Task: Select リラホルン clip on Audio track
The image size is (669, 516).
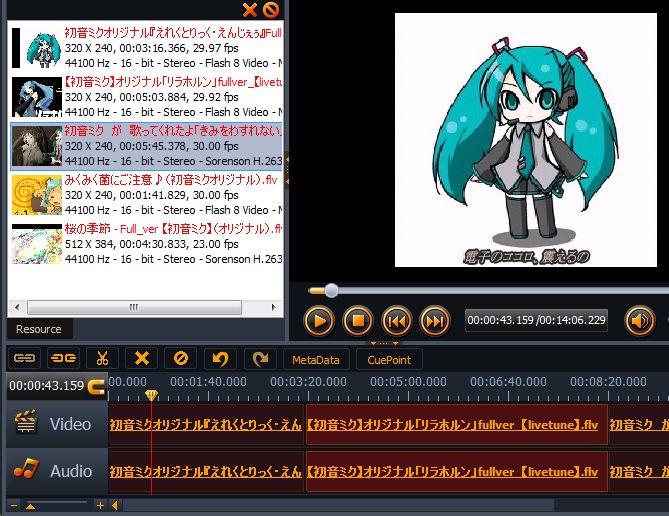Action: pyautogui.click(x=457, y=472)
